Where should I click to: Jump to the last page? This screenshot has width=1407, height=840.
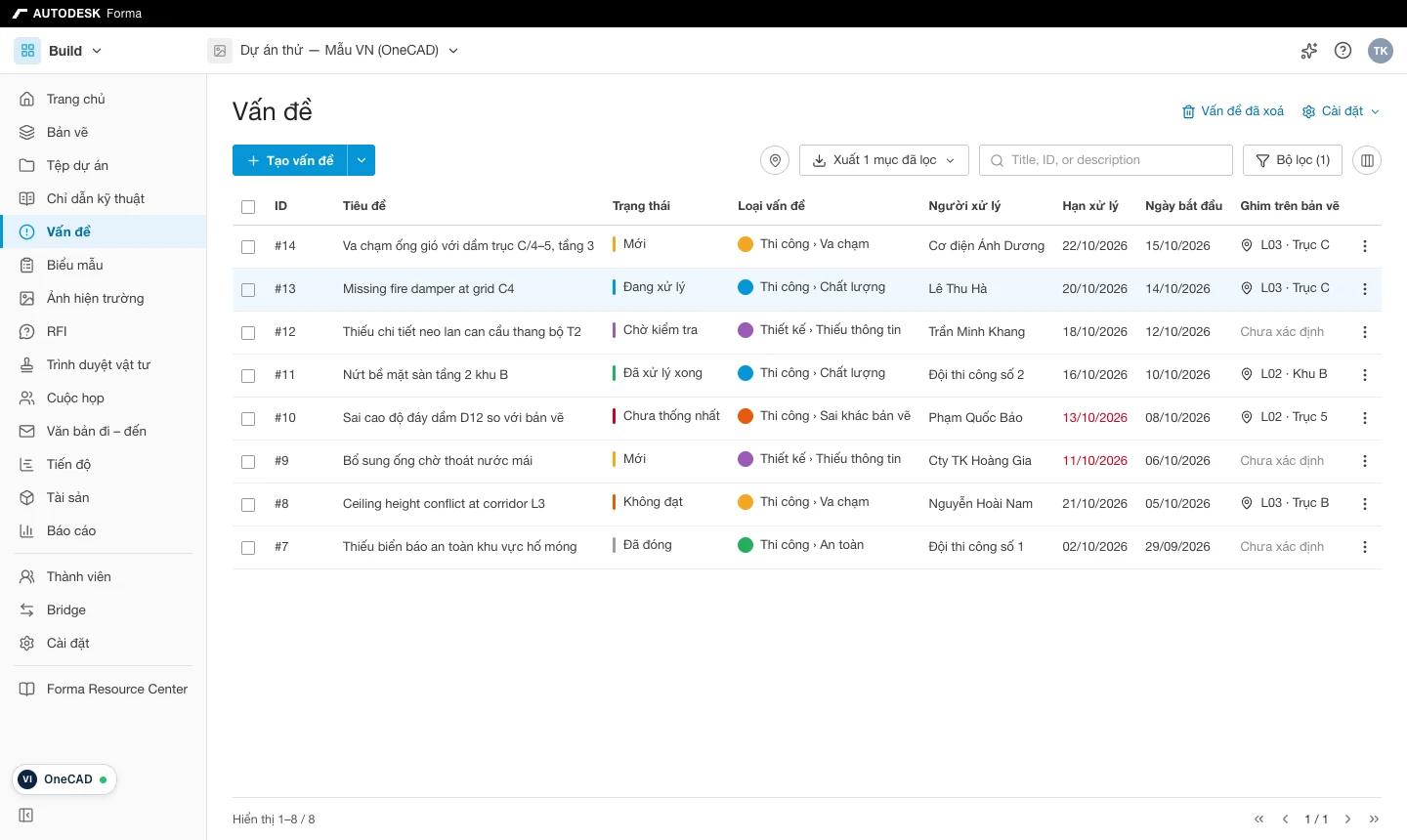(1374, 819)
